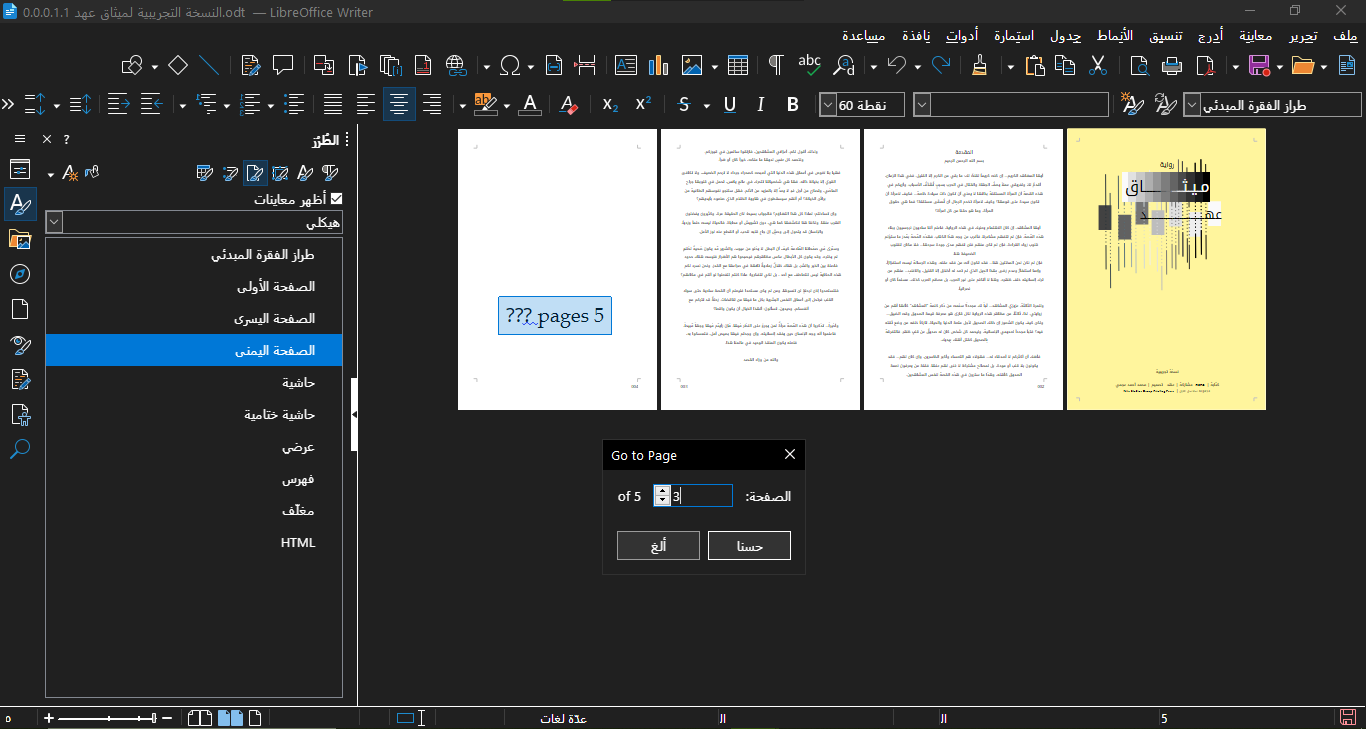Click the Insert Special Character omega icon
Screen dimensions: 1366x729
pyautogui.click(x=510, y=66)
